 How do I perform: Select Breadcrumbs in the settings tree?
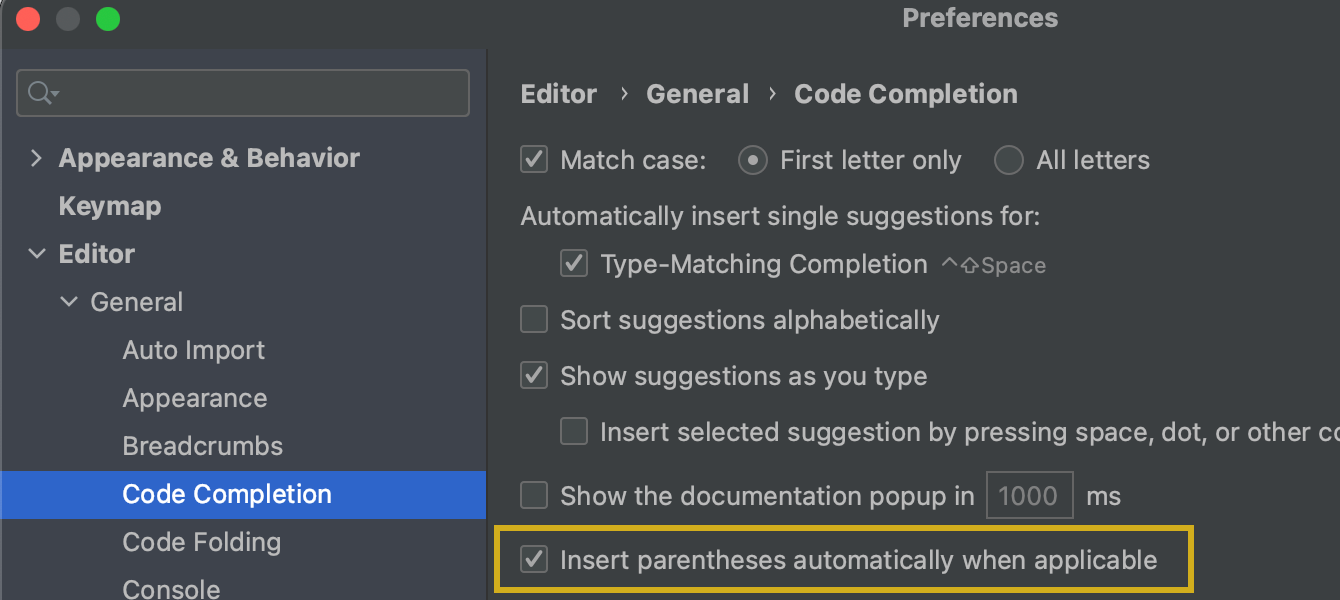(x=203, y=446)
